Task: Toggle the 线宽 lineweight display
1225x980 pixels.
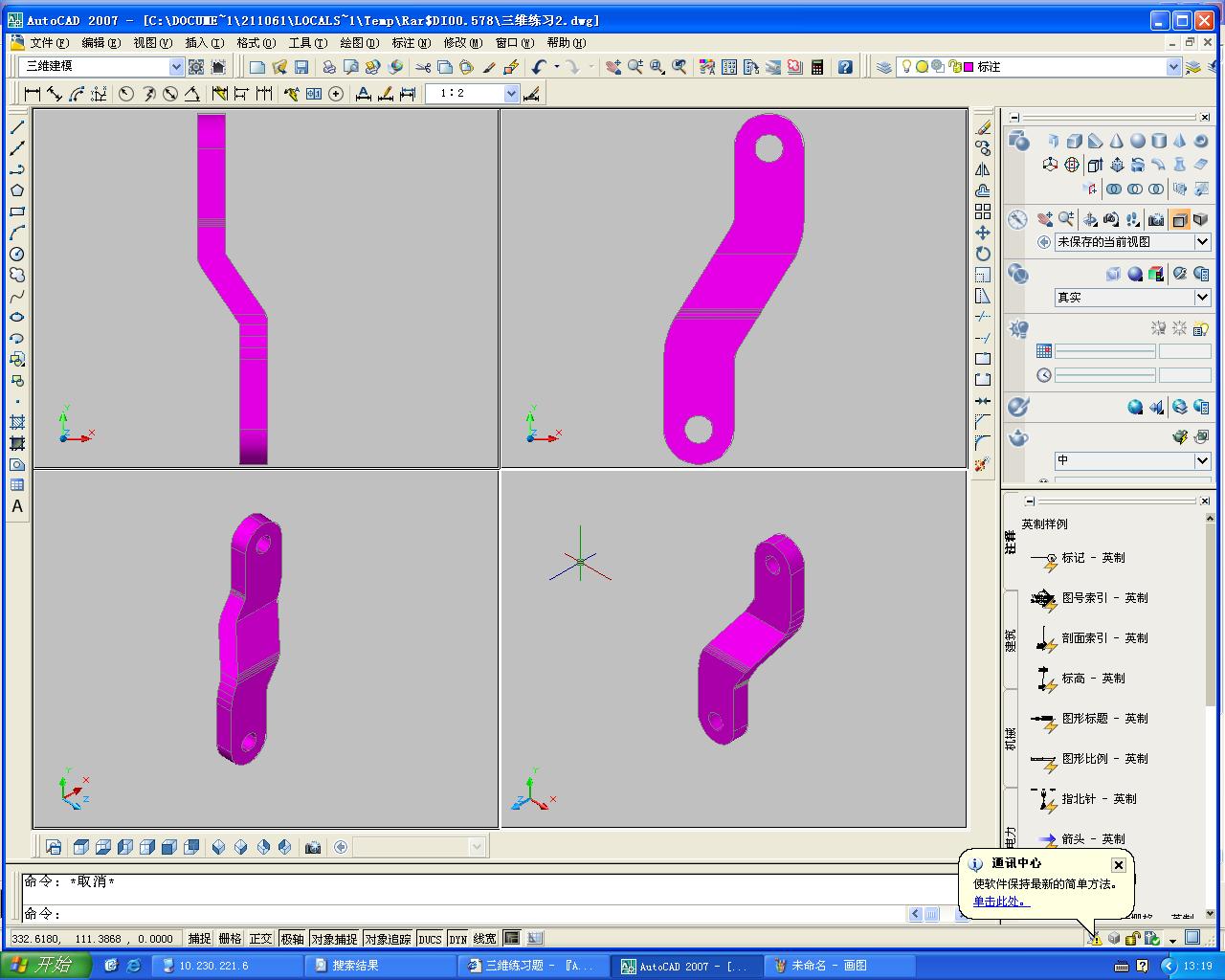Action: [485, 939]
